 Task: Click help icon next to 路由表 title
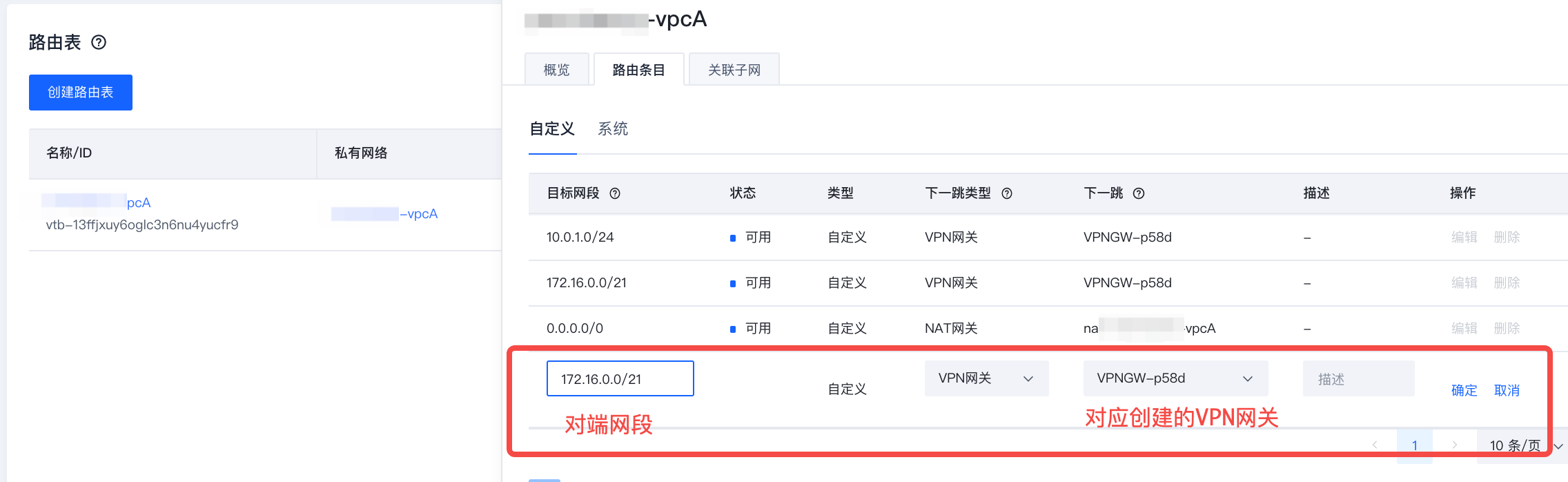[99, 42]
